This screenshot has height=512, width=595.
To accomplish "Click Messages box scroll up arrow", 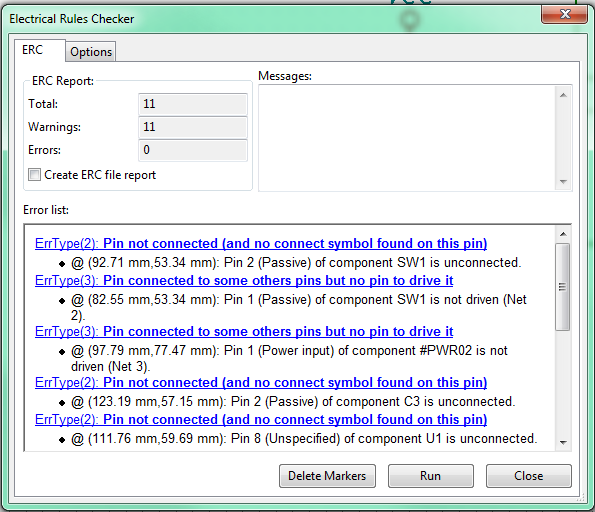I will 563,95.
